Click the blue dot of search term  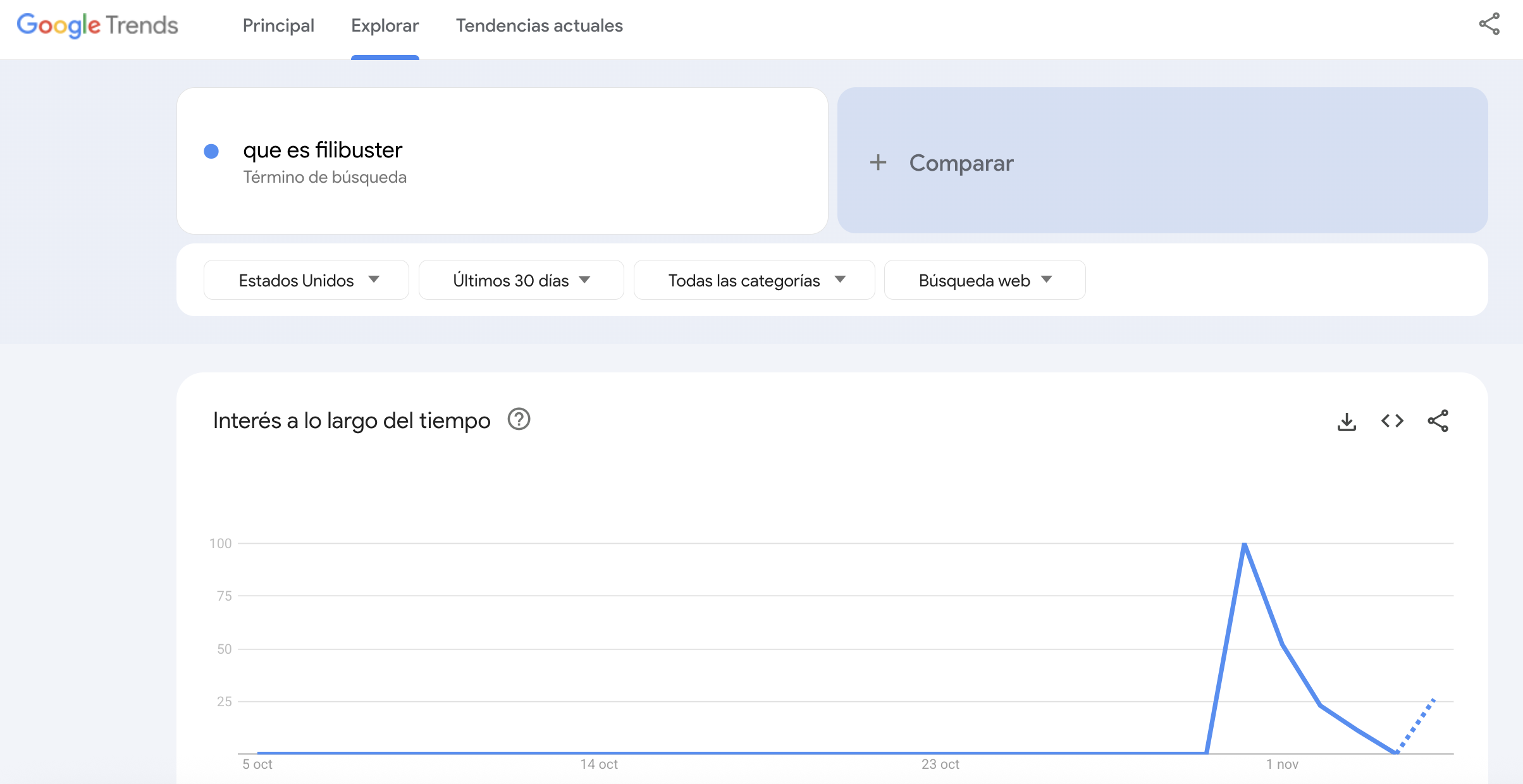pyautogui.click(x=211, y=151)
